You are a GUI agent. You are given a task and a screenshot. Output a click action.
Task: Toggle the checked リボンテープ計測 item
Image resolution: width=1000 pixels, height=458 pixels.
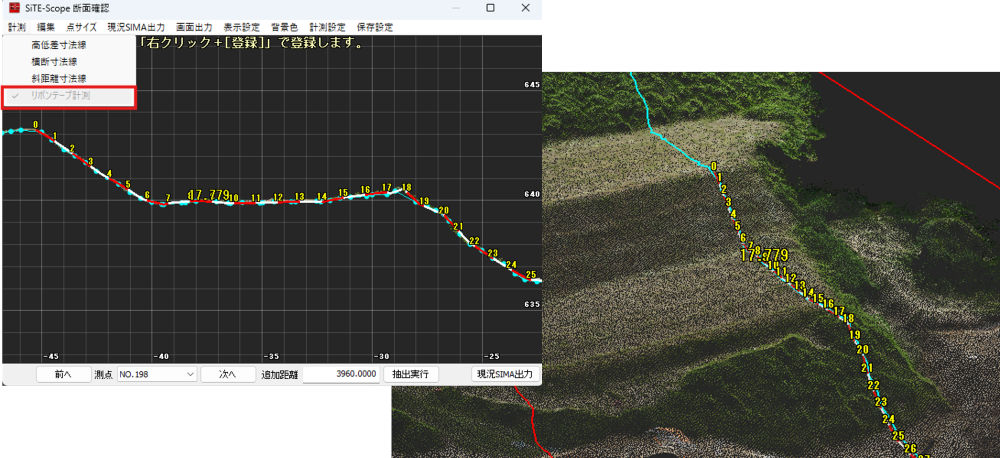click(x=60, y=96)
